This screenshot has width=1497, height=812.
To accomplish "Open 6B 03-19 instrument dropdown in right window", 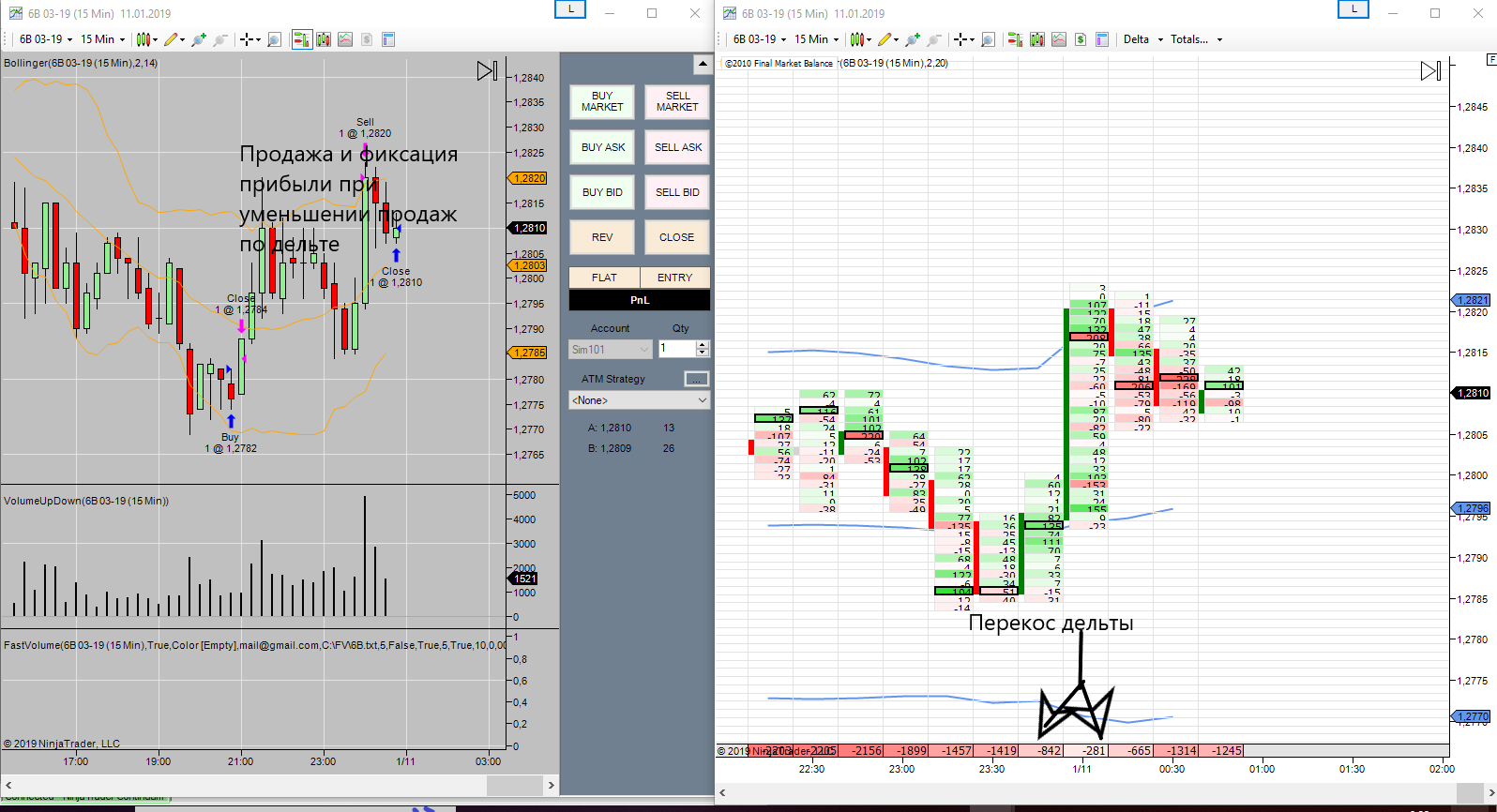I will point(760,39).
